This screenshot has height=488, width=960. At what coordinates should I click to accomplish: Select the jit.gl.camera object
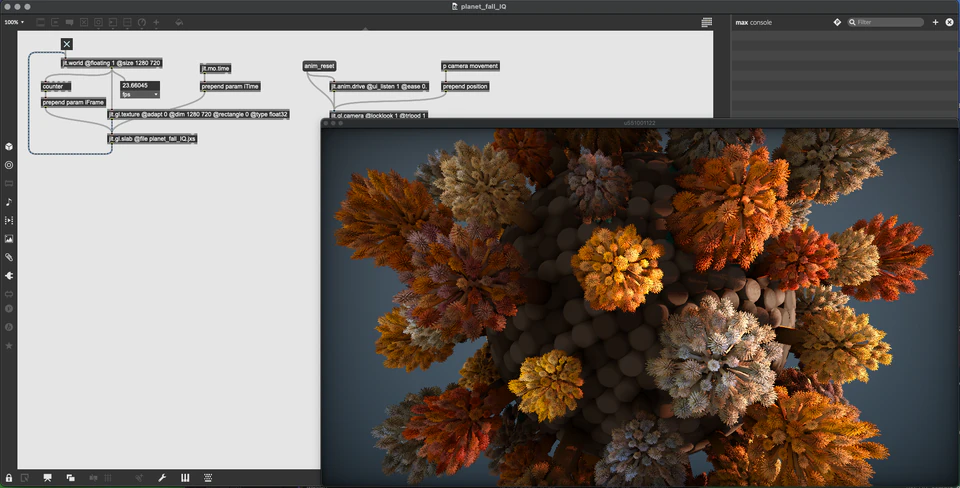[x=379, y=115]
